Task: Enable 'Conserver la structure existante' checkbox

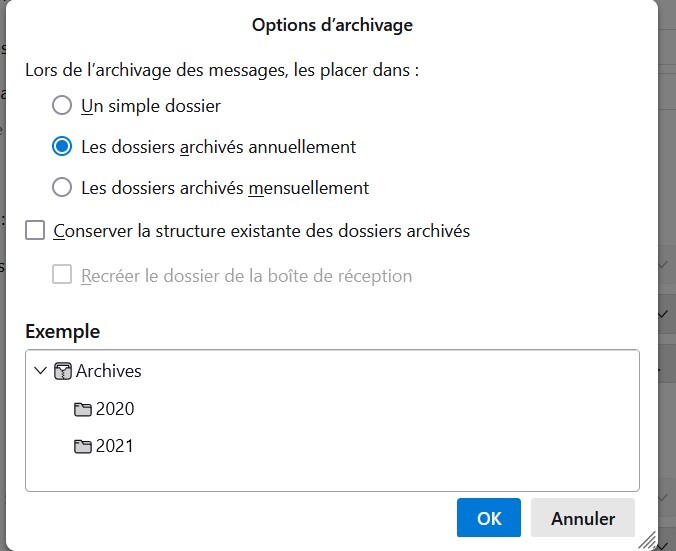Action: point(35,231)
